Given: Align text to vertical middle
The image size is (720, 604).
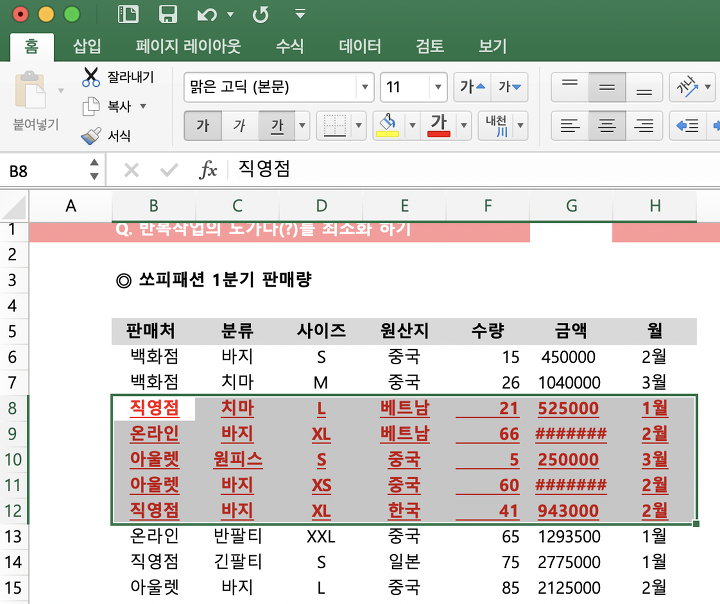Looking at the screenshot, I should point(607,87).
